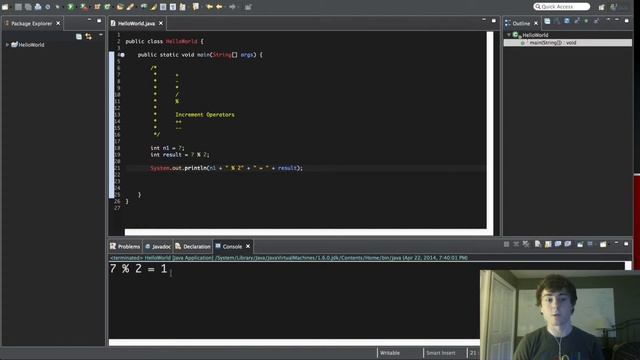
Task: Select the Outline view tab
Action: 521,24
